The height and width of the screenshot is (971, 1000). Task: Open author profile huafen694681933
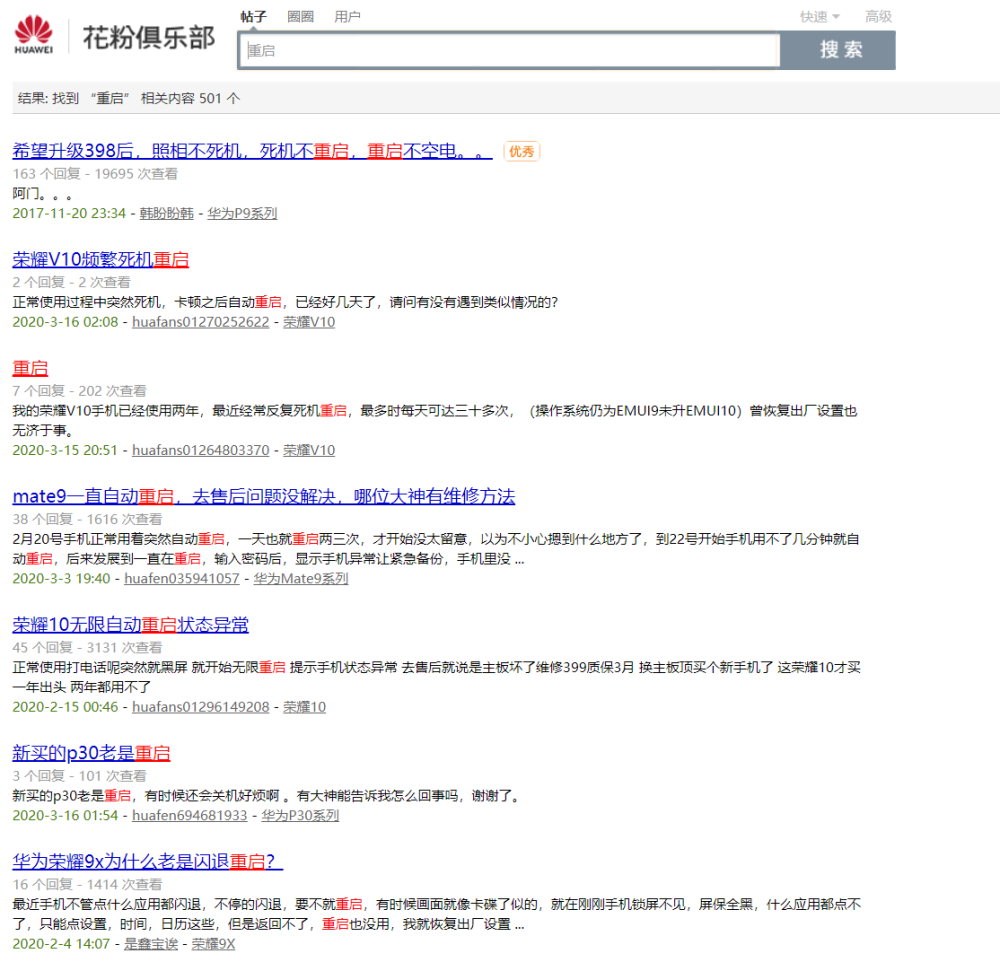pos(189,815)
